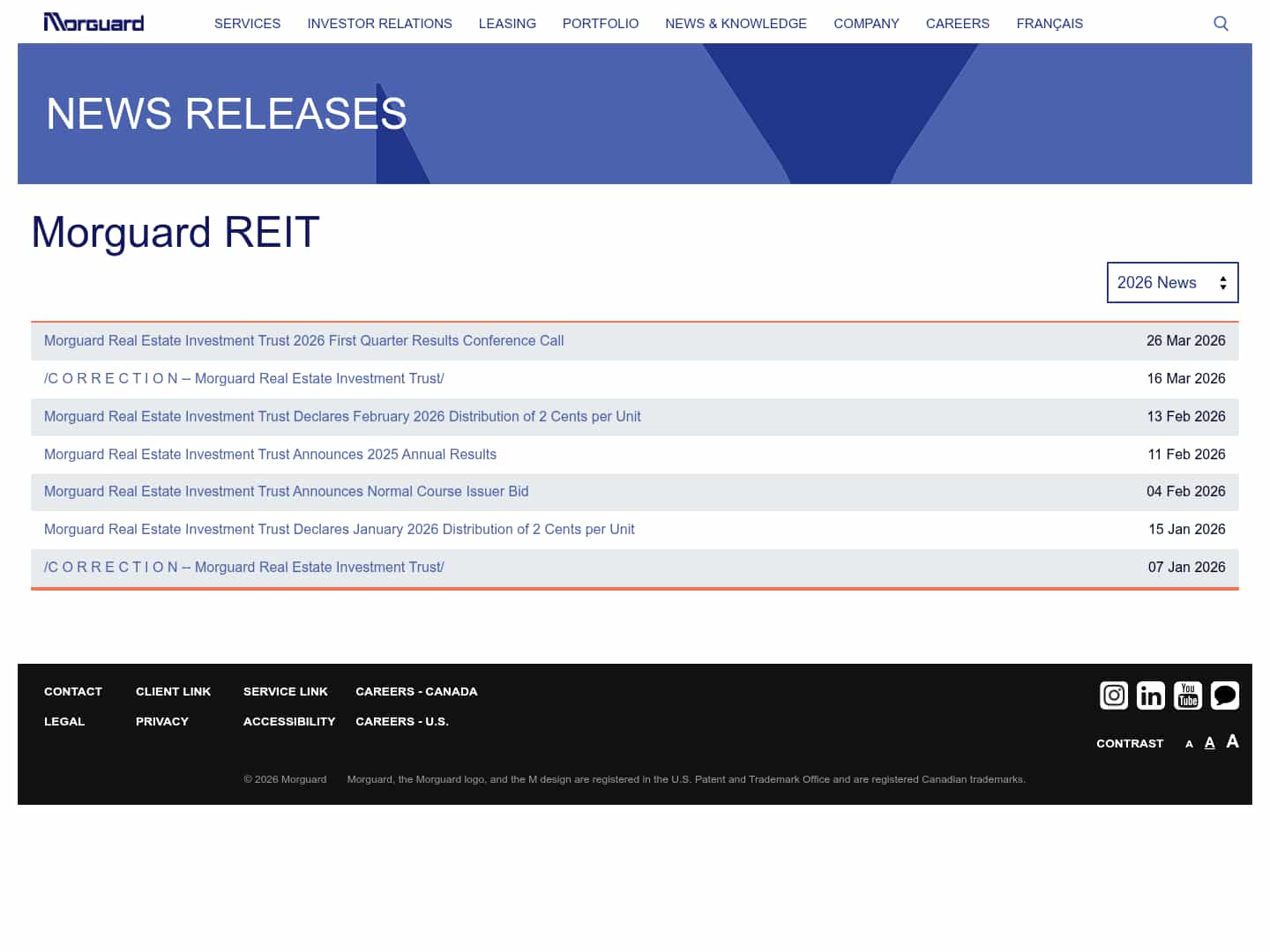Viewport: 1270px width, 952px height.
Task: Toggle the CONTRAST display option
Action: 1130,743
